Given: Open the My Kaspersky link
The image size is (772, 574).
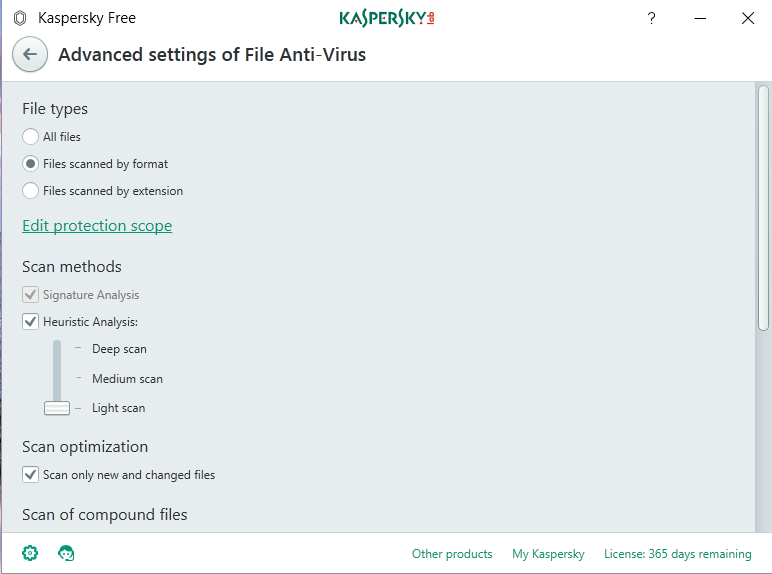Looking at the screenshot, I should (548, 554).
